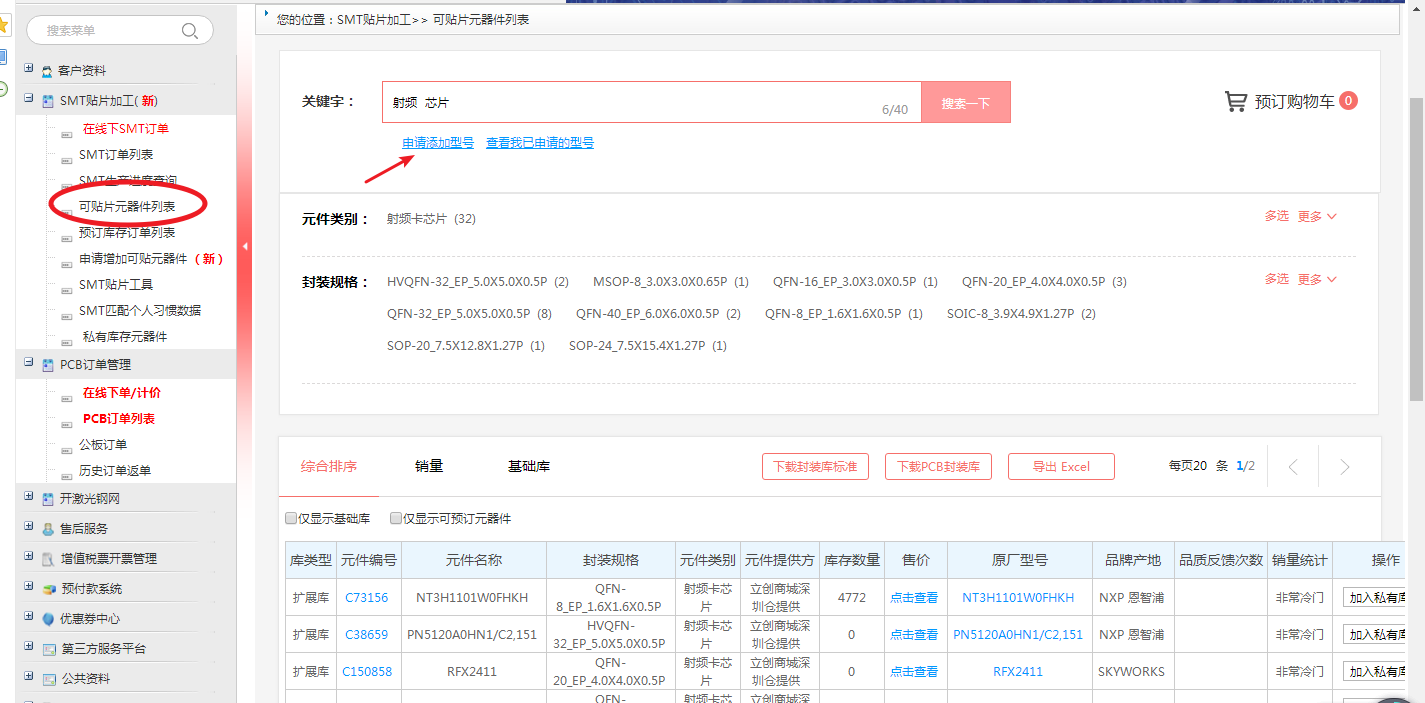The image size is (1425, 703).
Task: Collapse sidebar with the red arrow handle
Action: (245, 246)
